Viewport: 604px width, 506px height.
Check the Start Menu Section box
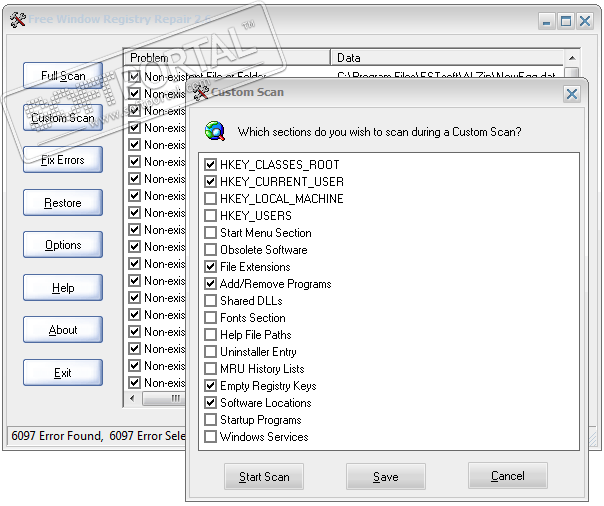pos(210,233)
